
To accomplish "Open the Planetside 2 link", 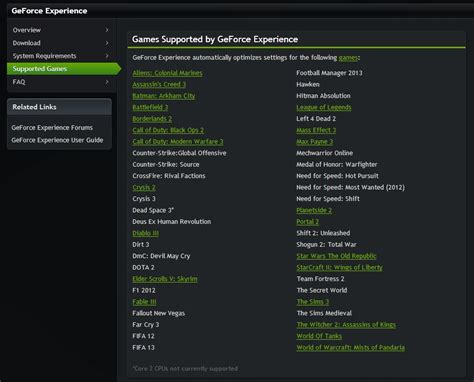I will tap(314, 210).
